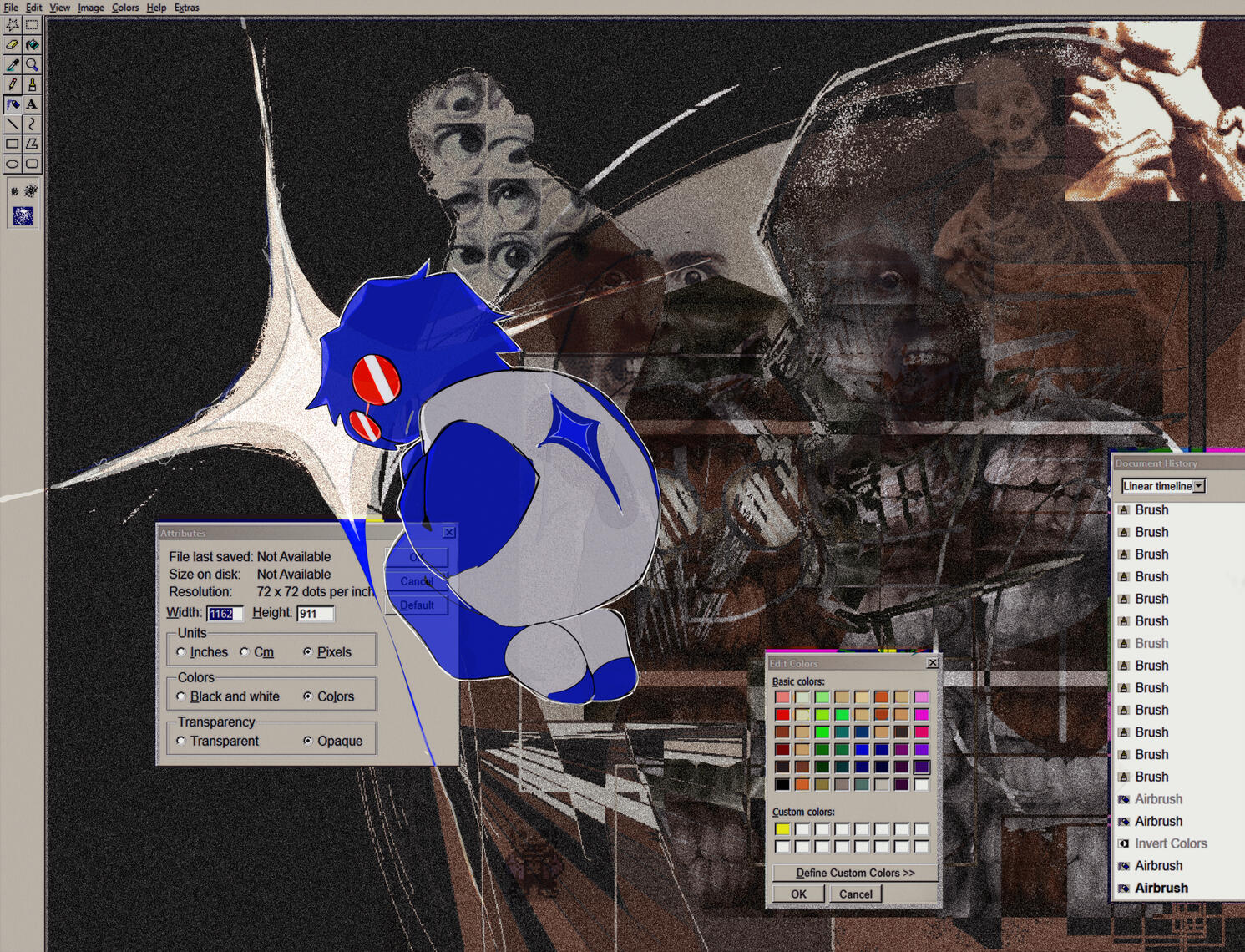1245x952 pixels.
Task: Select the Inches units radio button
Action: (181, 652)
